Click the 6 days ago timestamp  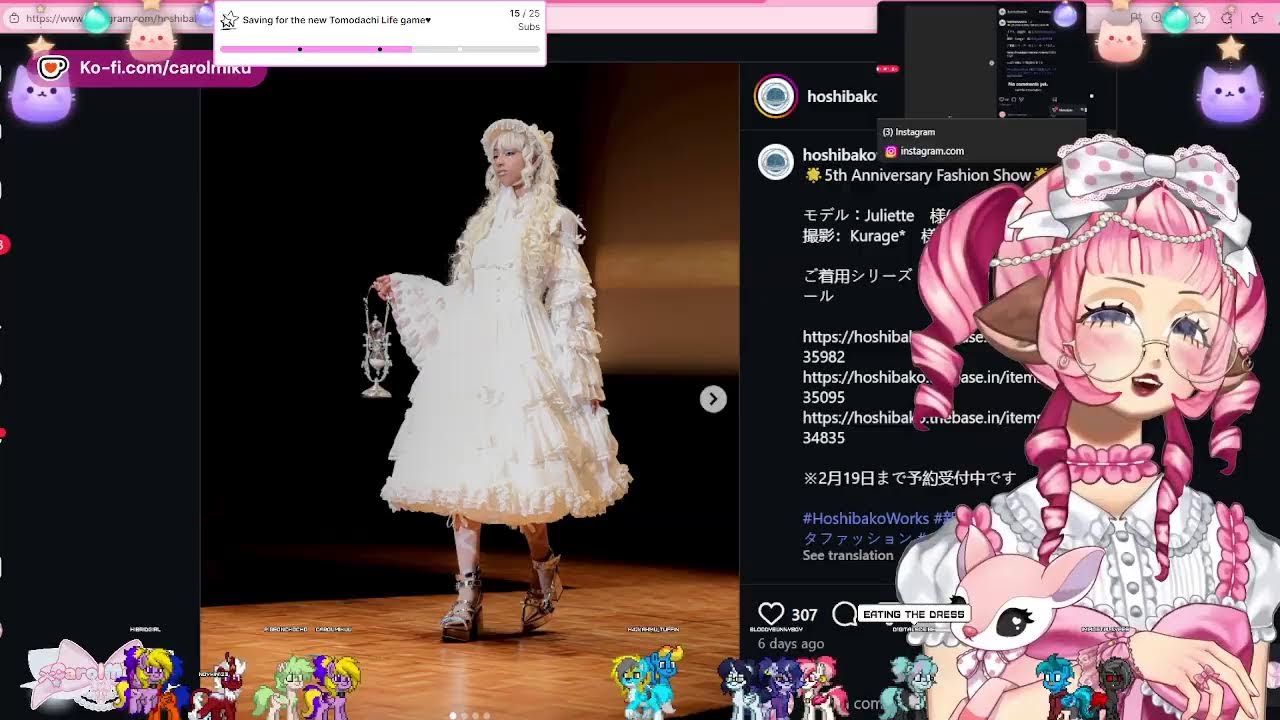click(x=791, y=643)
